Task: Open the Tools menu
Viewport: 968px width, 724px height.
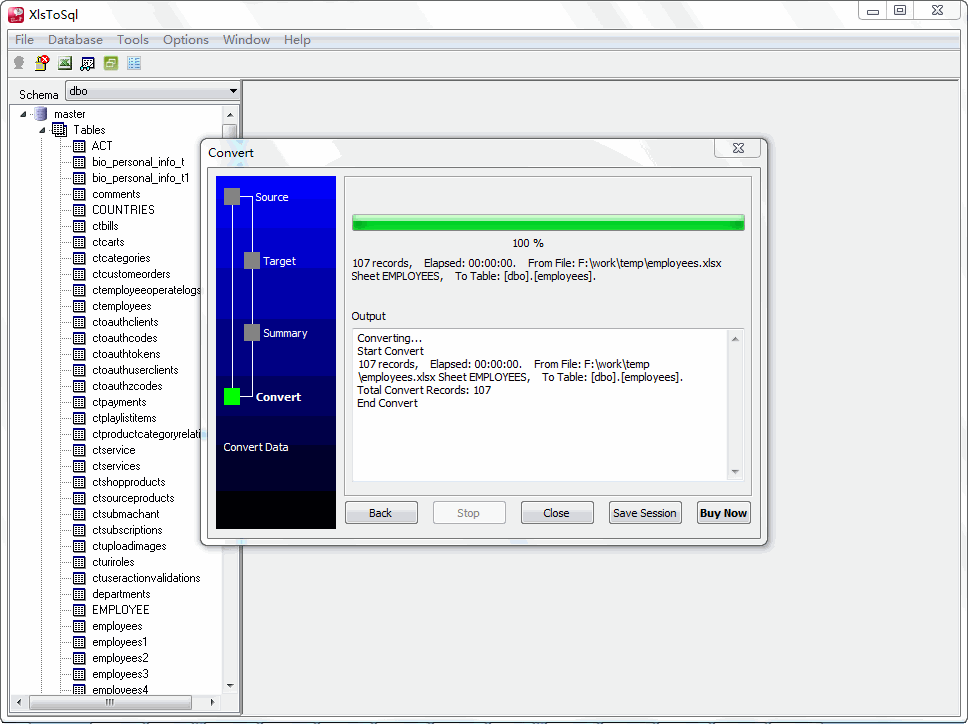Action: [133, 40]
